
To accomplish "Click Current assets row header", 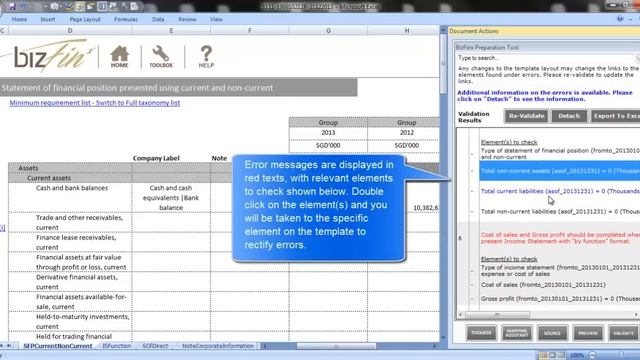I will click(x=70, y=178).
